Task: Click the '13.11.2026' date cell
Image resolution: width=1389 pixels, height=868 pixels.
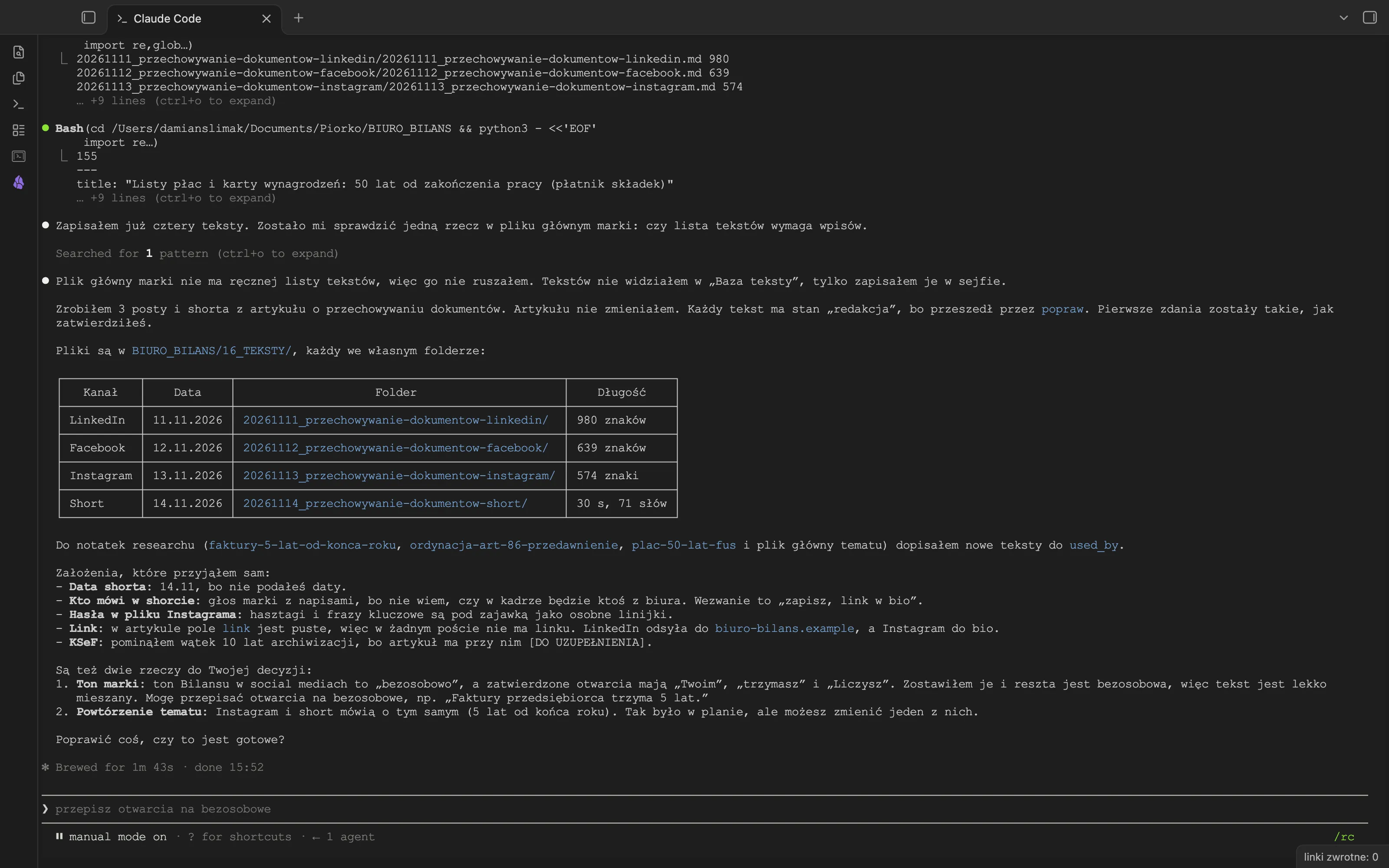Action: coord(188,475)
